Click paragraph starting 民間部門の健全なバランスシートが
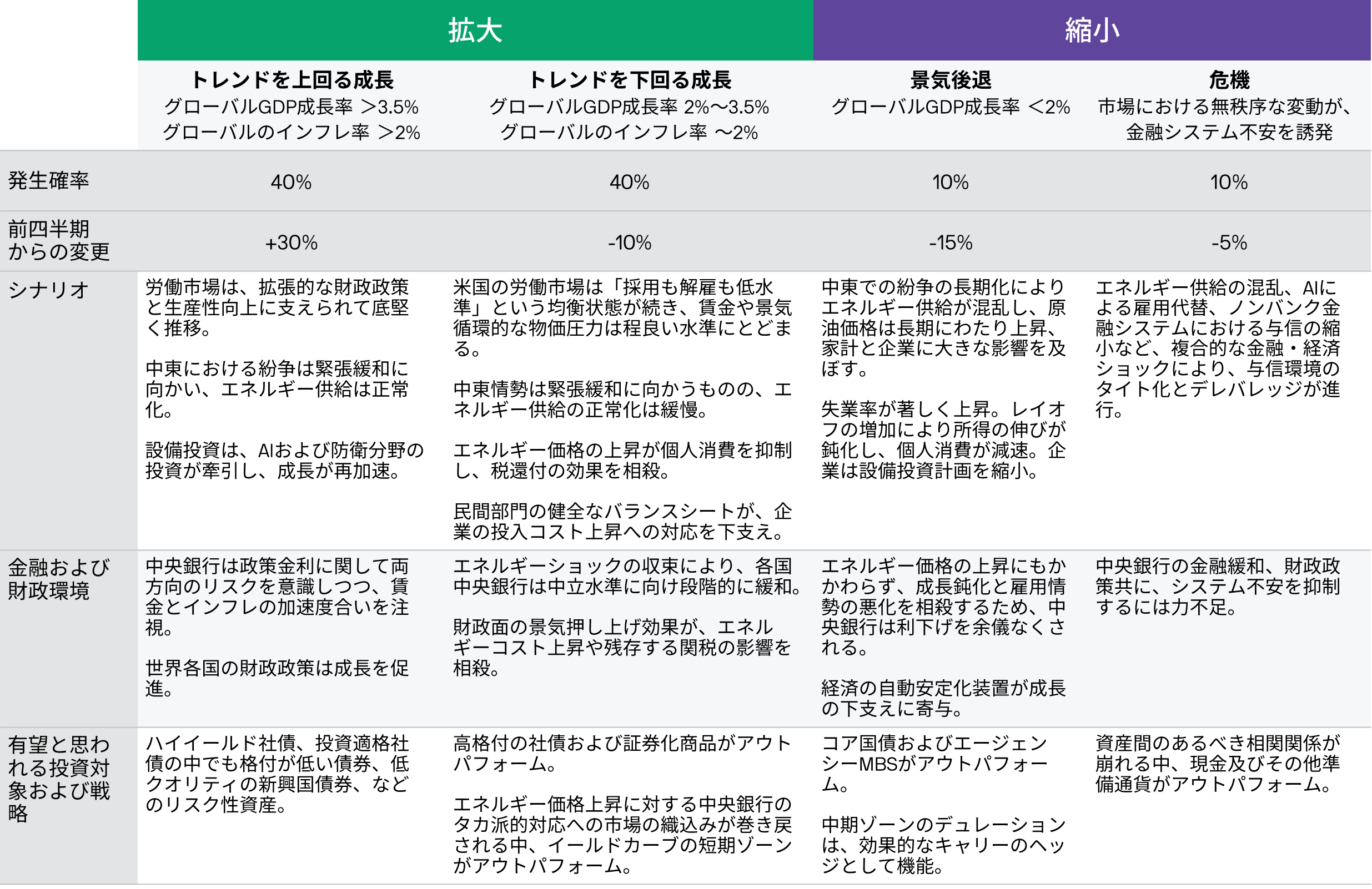This screenshot has width=1372, height=889. (x=622, y=522)
